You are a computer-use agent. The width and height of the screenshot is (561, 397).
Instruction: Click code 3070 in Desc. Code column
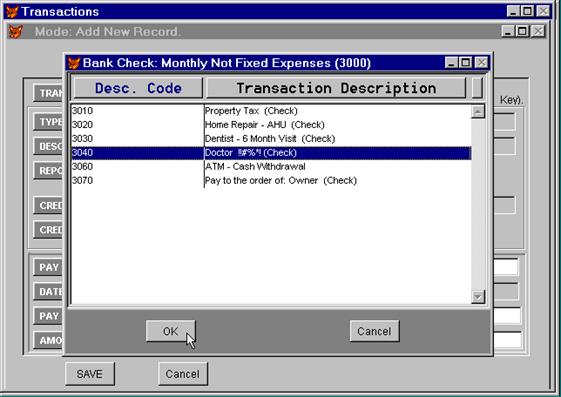(x=82, y=181)
